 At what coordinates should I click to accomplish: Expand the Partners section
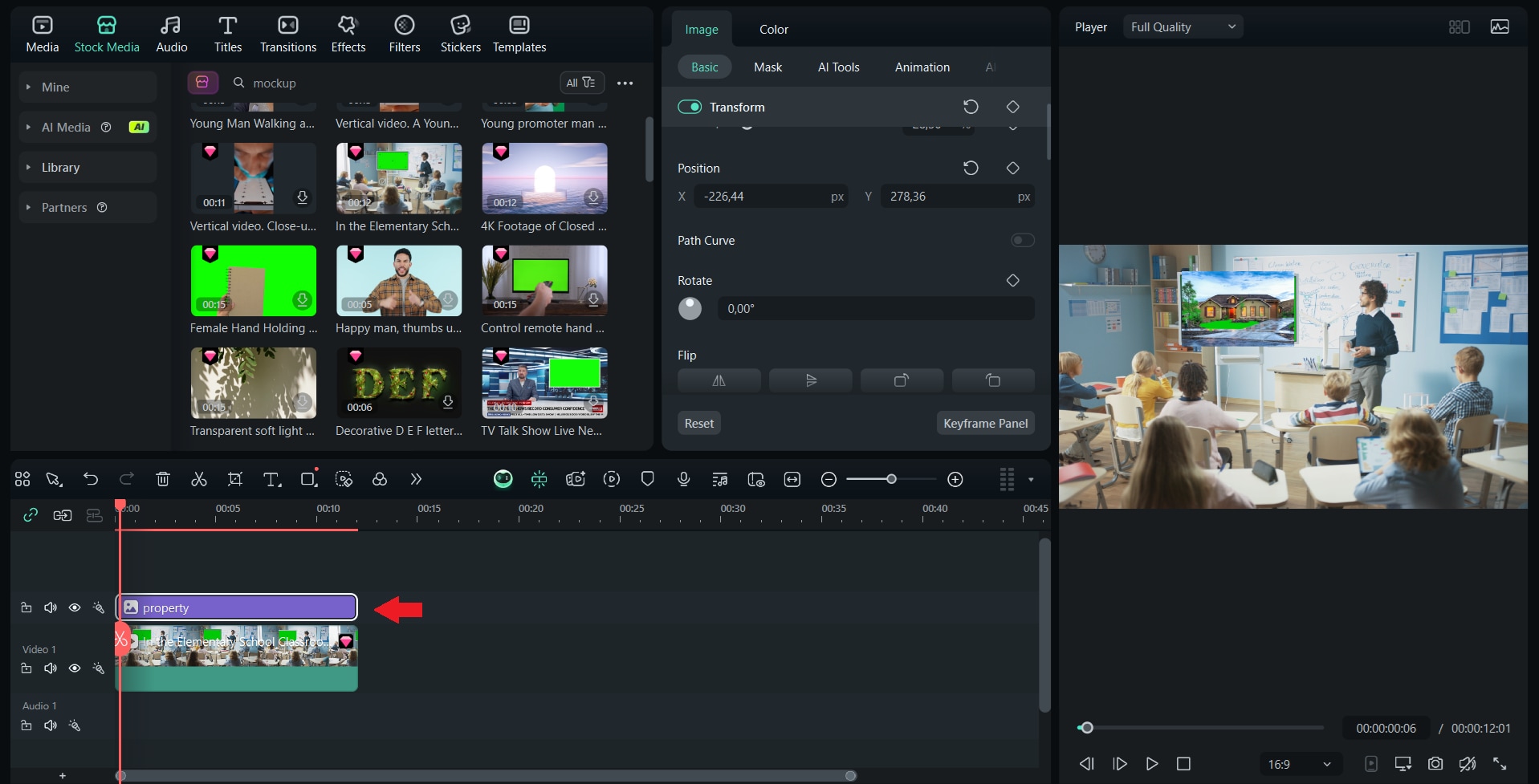(29, 207)
